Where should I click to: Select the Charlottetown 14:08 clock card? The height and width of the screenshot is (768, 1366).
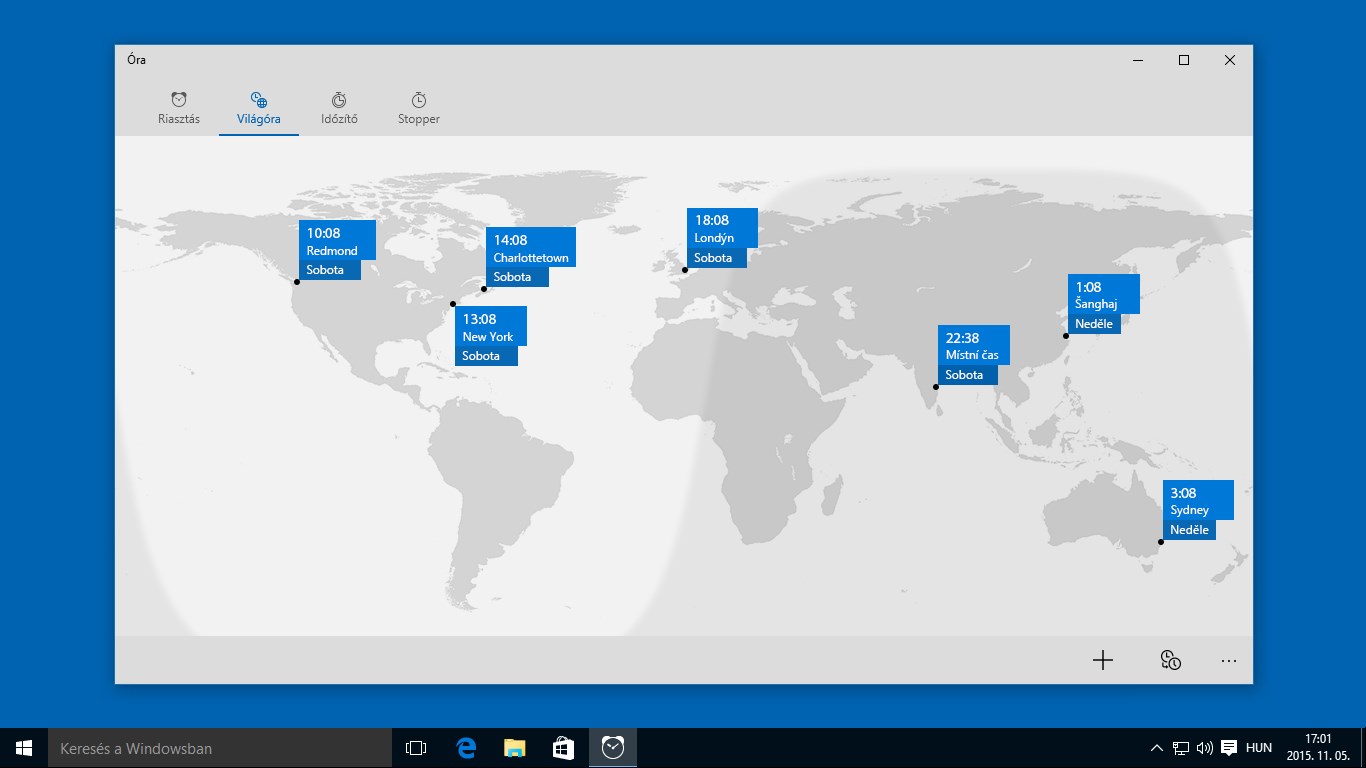pyautogui.click(x=531, y=257)
